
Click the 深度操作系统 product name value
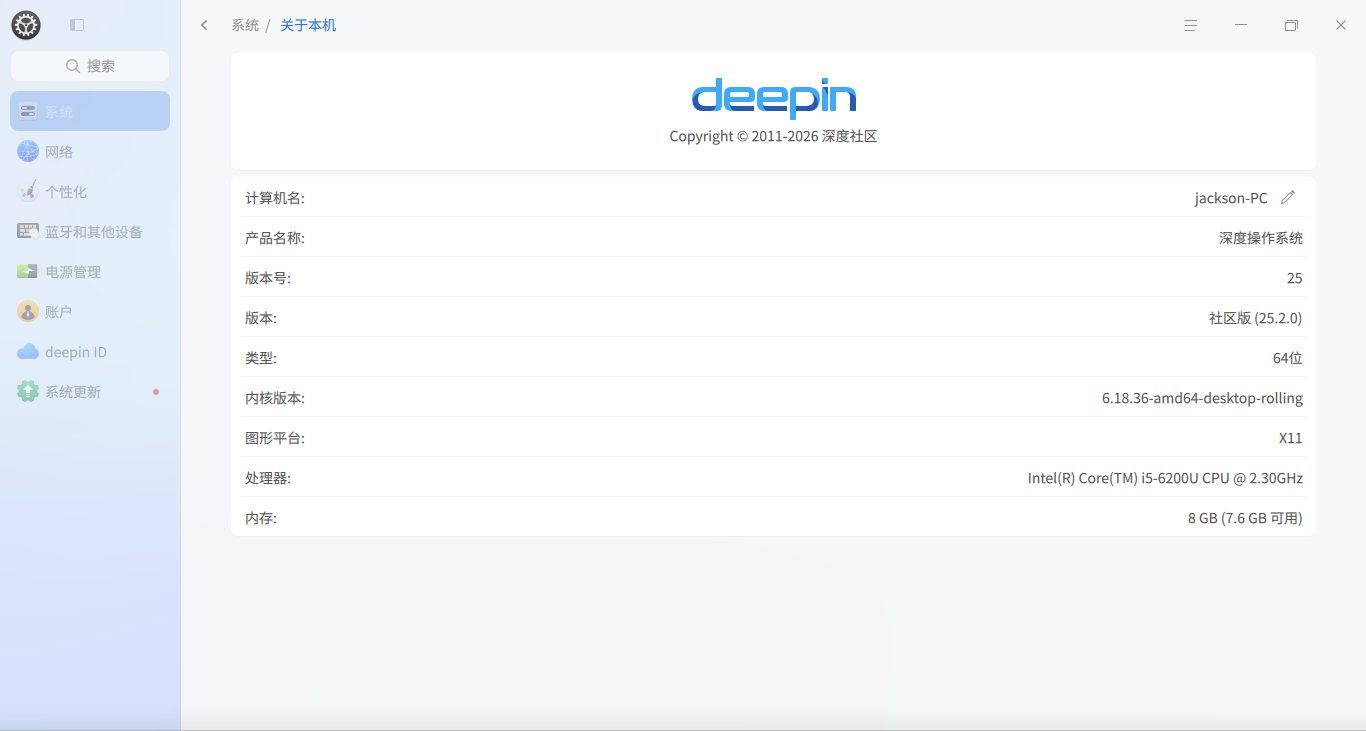coord(1261,238)
